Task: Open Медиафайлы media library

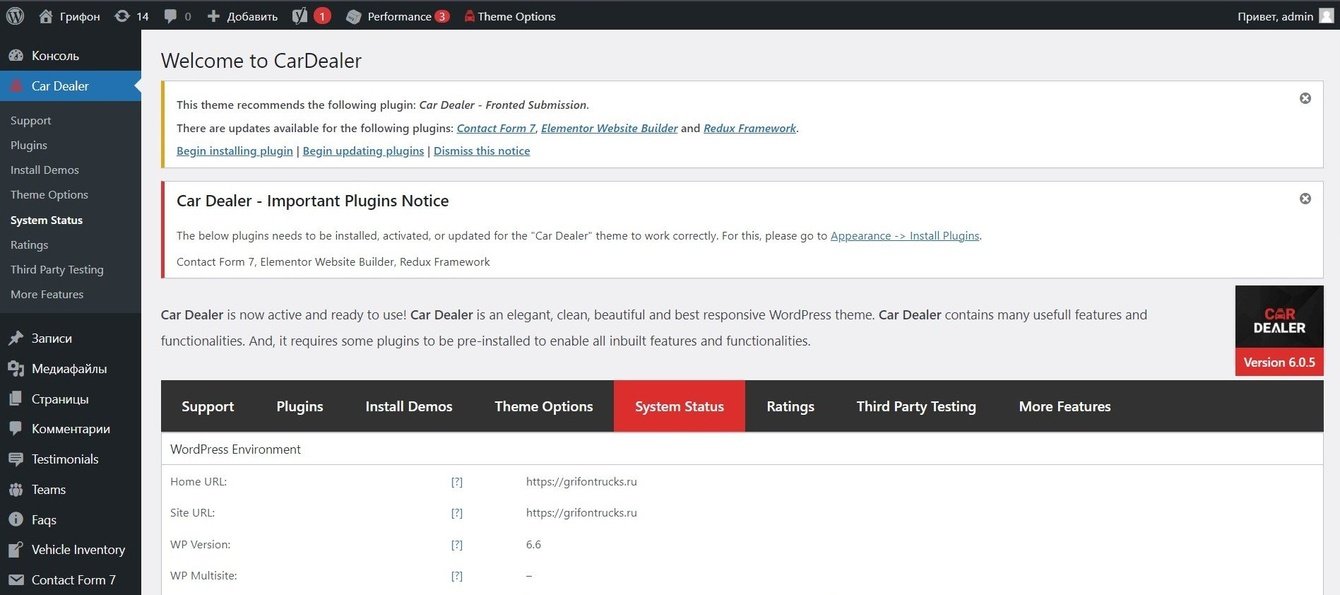Action: [x=70, y=368]
